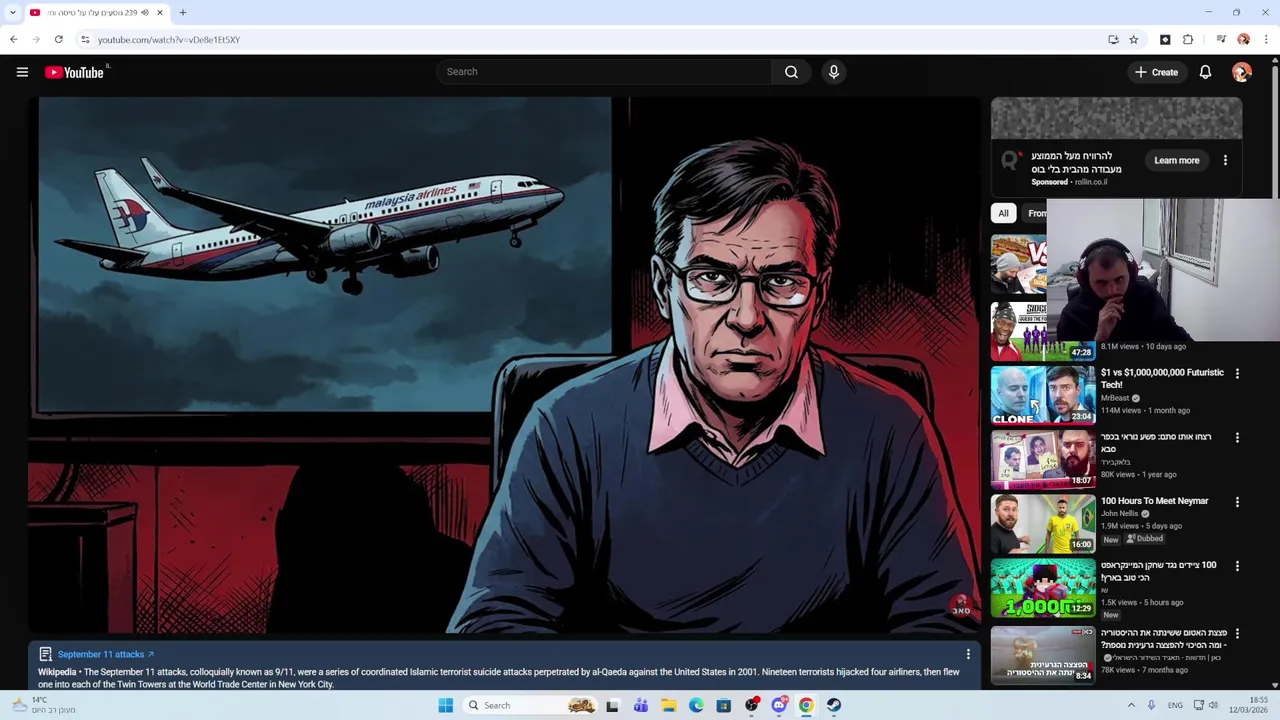Open the 8:34 video thumbnail
Screen dimensions: 1280x720
[x=1043, y=654]
